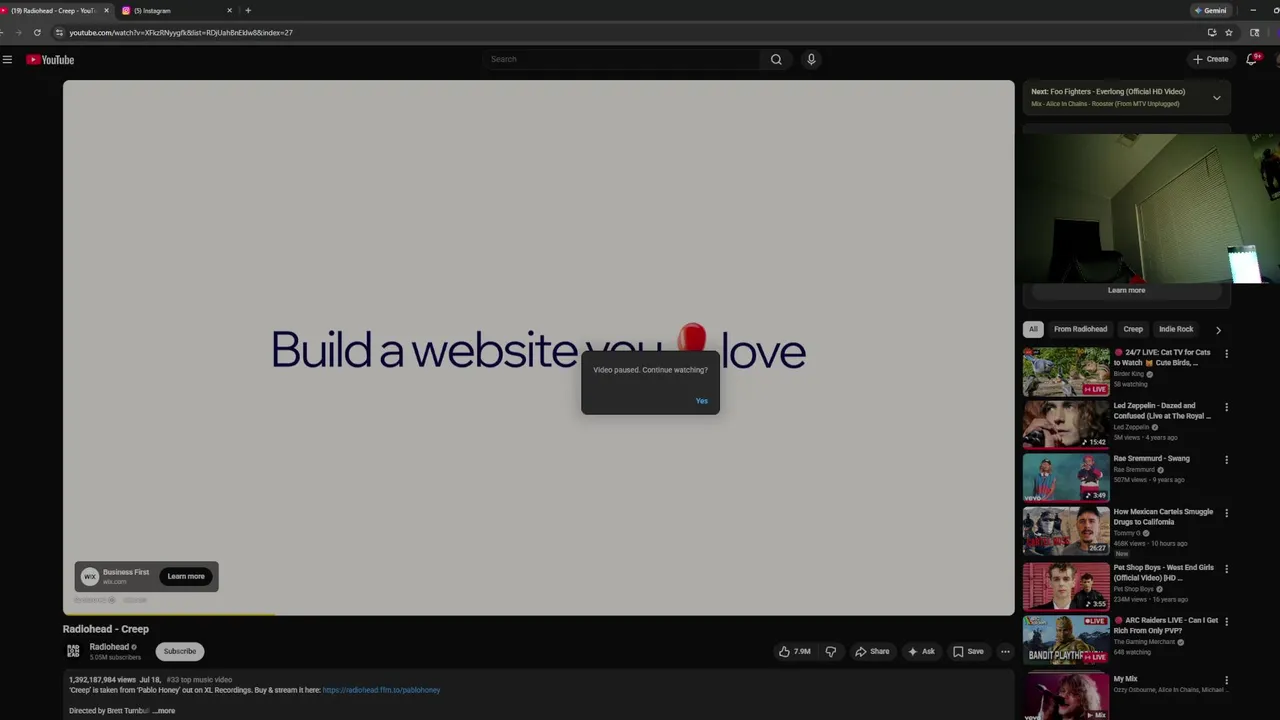This screenshot has width=1280, height=720.
Task: Open options for Rae Sremmurd - Swang
Action: point(1226,460)
